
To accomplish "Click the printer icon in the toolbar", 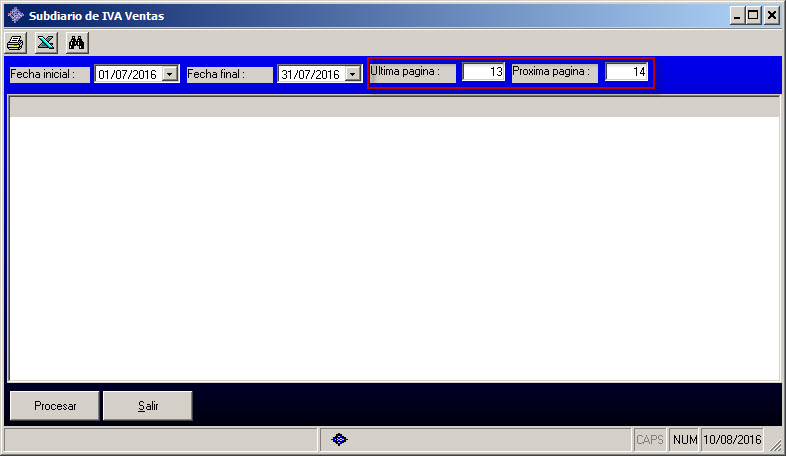I will [x=16, y=42].
